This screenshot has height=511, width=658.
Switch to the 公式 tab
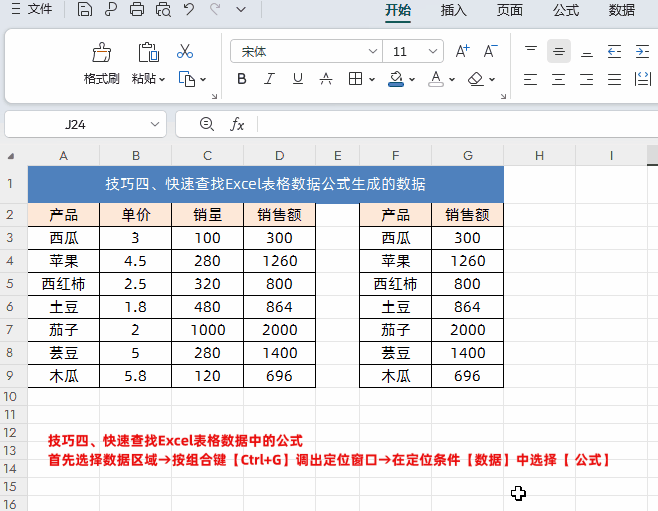click(x=566, y=10)
